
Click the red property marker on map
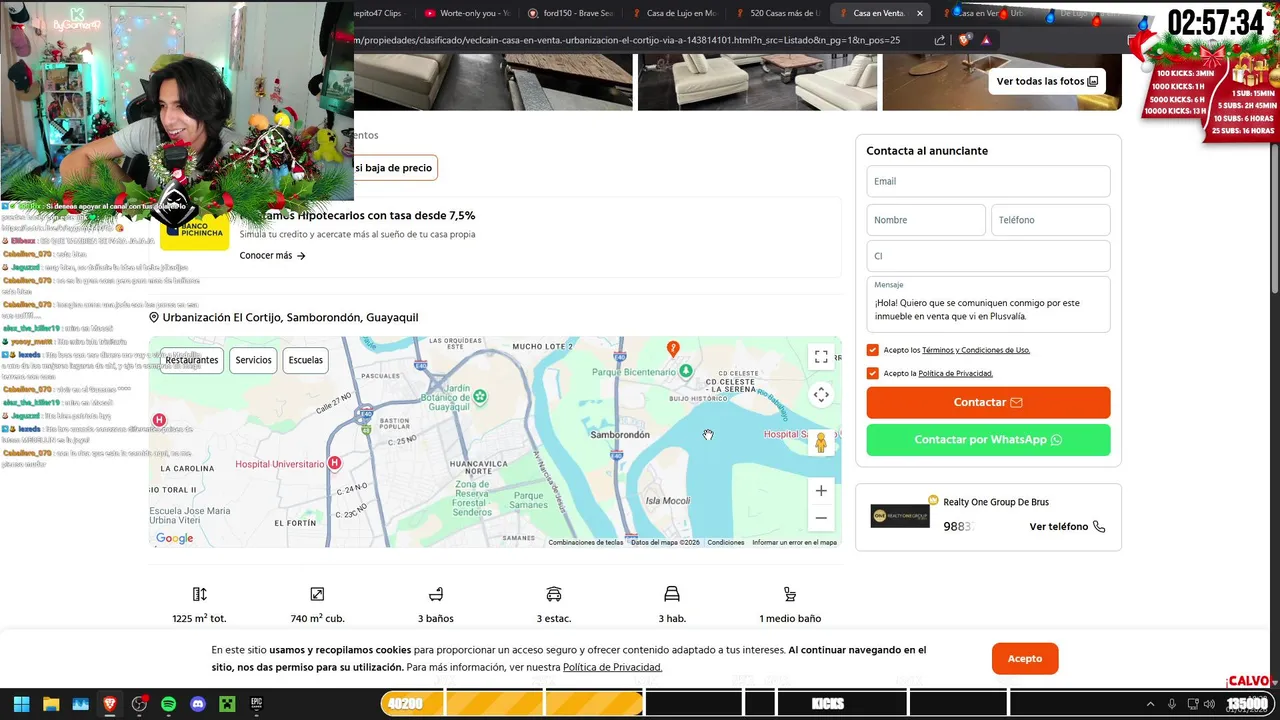click(673, 349)
